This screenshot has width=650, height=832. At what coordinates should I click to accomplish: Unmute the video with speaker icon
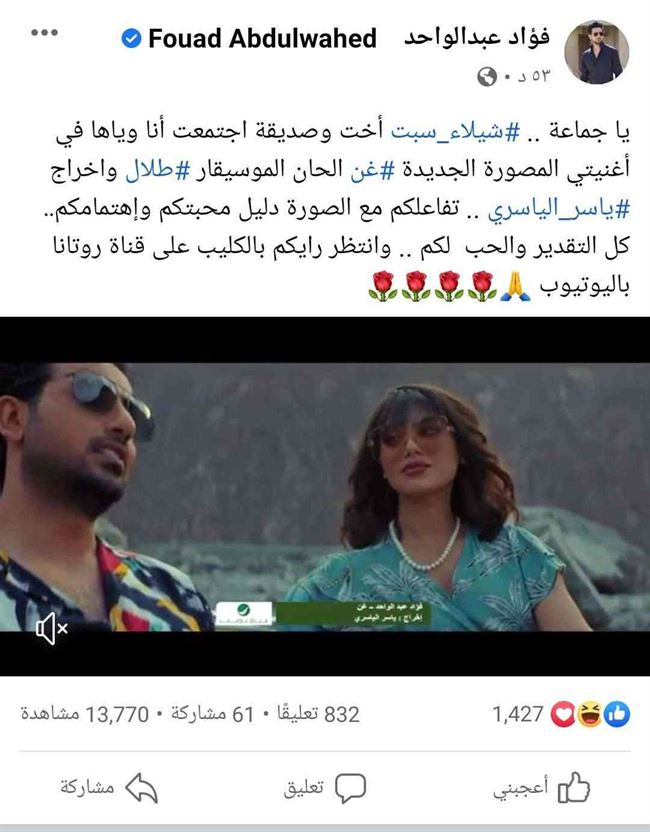pyautogui.click(x=51, y=629)
